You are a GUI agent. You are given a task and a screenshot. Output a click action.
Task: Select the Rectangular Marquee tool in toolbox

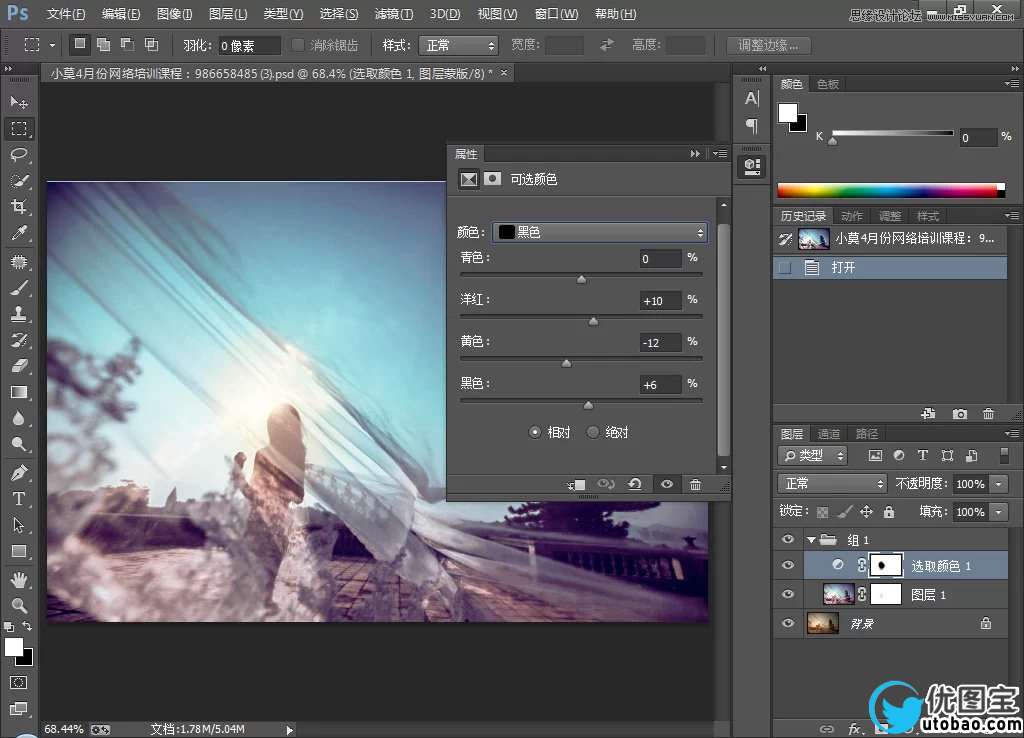(19, 129)
